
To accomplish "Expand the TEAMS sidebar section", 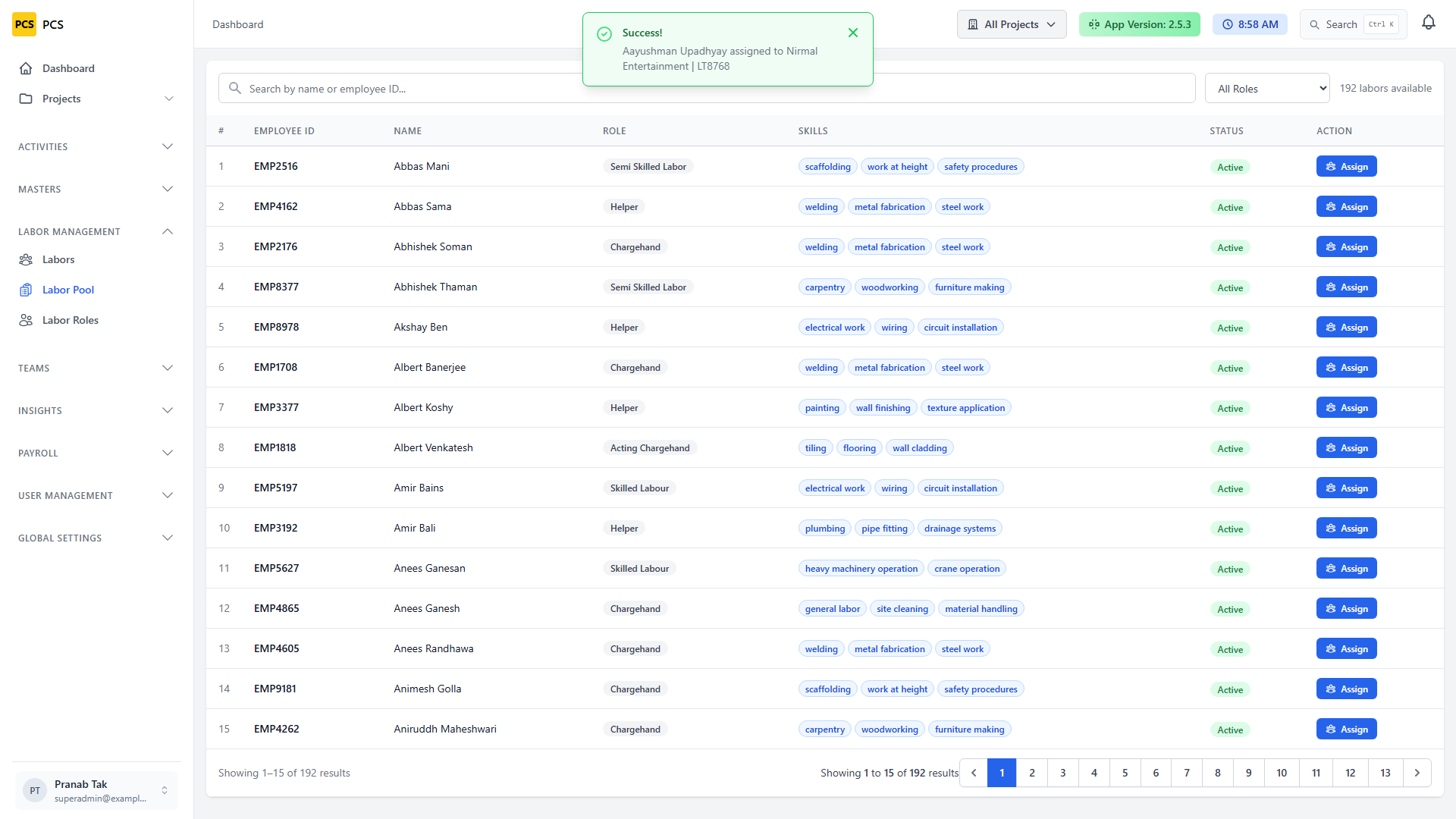I will coord(96,368).
